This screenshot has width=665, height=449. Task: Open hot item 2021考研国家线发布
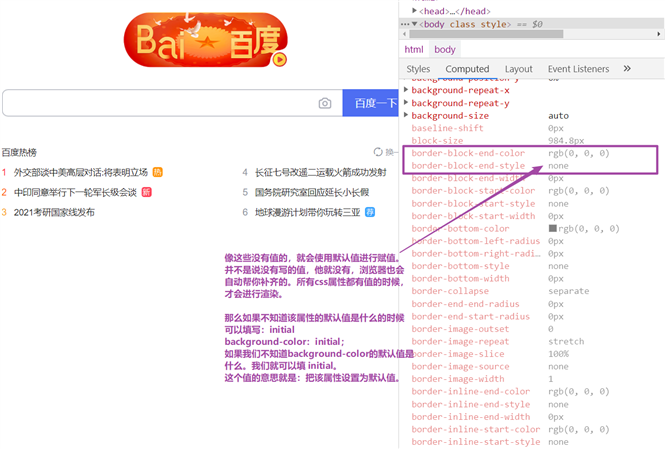coord(54,212)
